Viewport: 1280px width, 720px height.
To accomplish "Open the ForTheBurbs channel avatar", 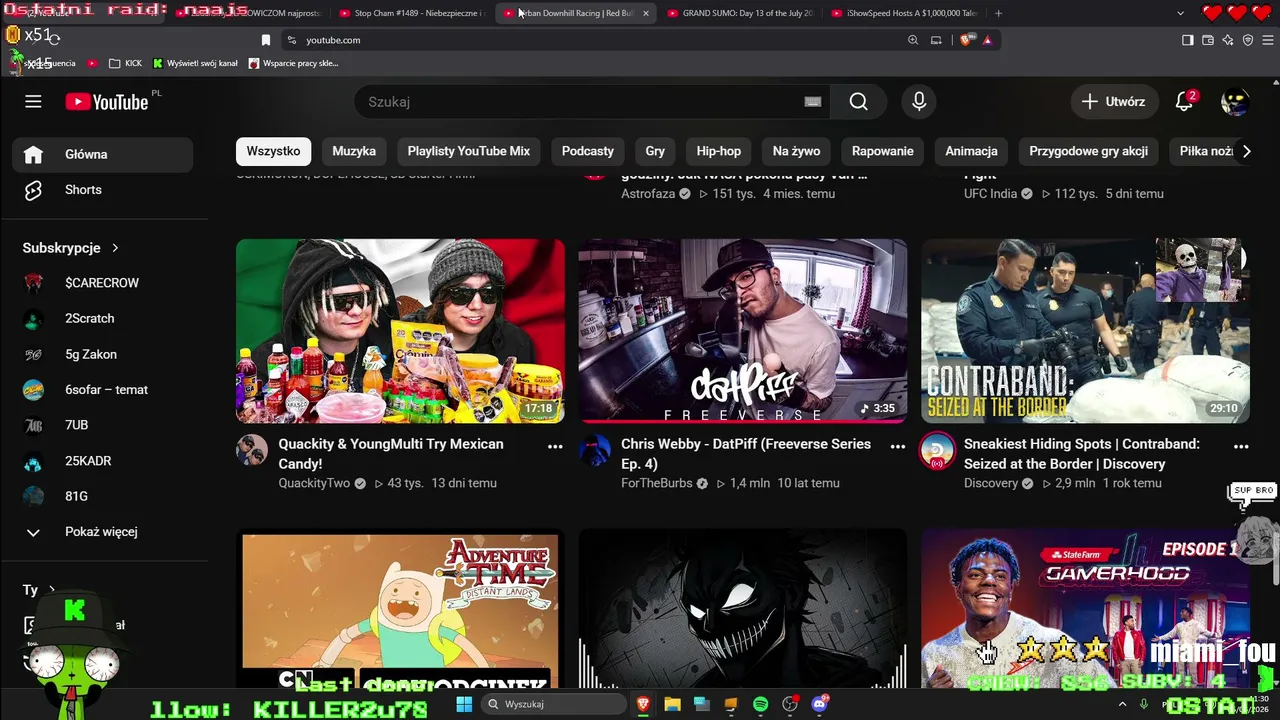I will tap(595, 450).
